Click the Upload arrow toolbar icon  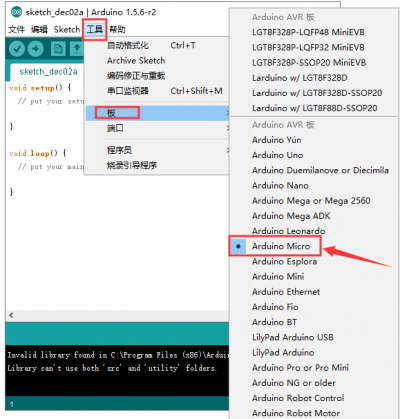pos(36,49)
